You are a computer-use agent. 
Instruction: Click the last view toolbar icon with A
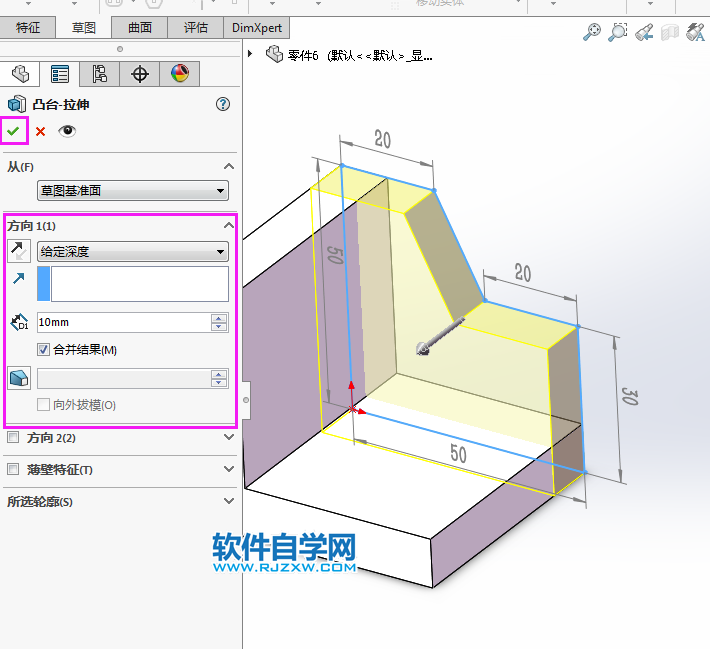tap(695, 32)
